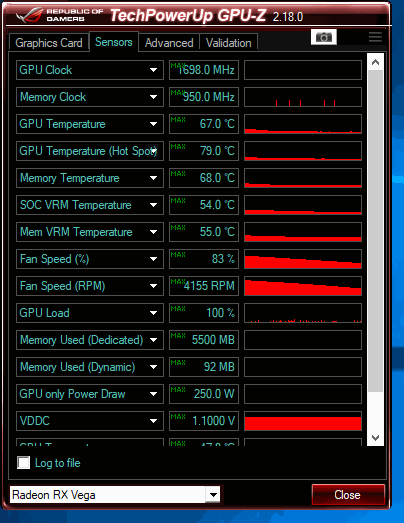The image size is (404, 523).
Task: Open the hamburger menu icon
Action: (x=375, y=37)
